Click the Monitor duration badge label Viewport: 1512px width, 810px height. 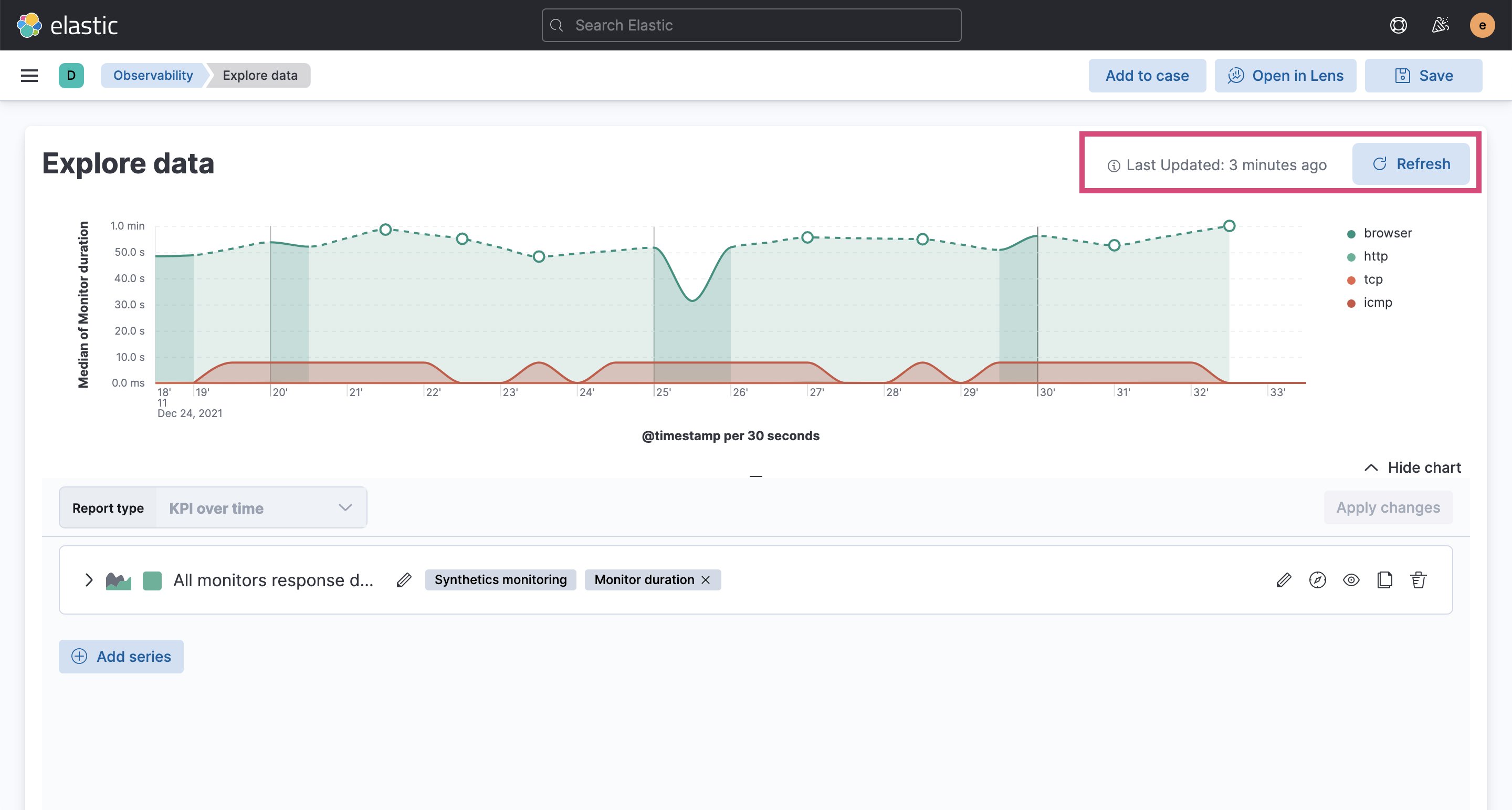point(644,580)
